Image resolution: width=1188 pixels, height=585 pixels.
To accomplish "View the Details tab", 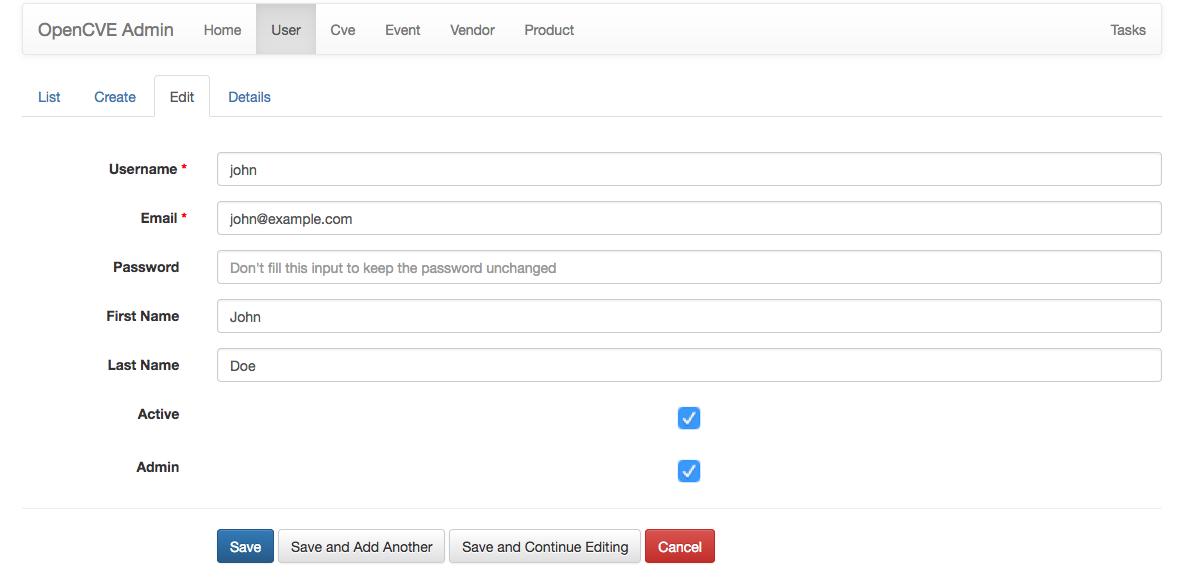I will pos(249,97).
